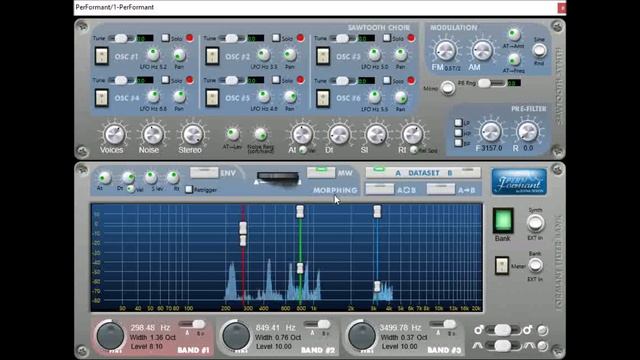Toggle the OSC #6 on/off switch
This screenshot has height=360, width=640.
[323, 98]
